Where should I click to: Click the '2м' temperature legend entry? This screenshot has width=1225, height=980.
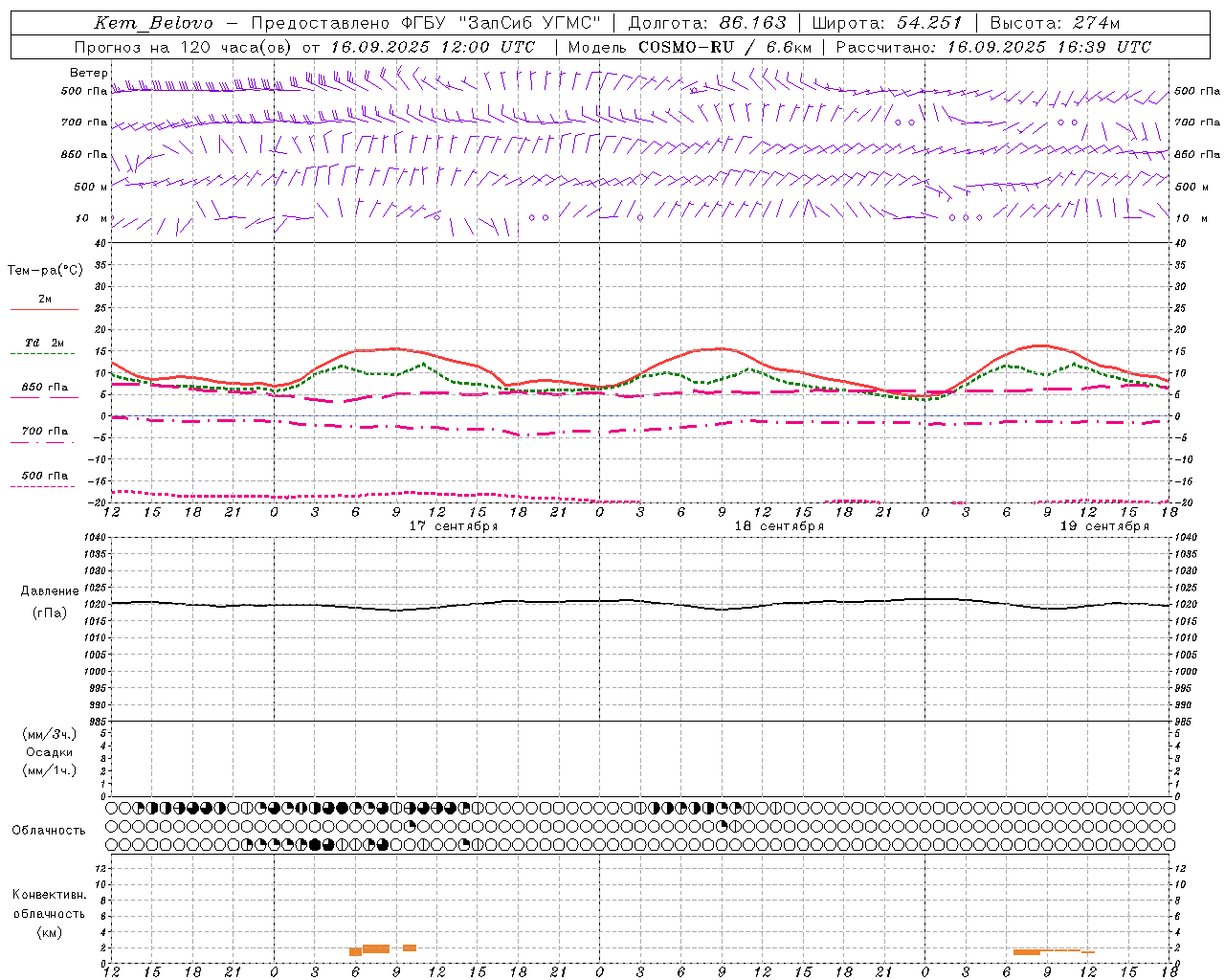(x=45, y=300)
